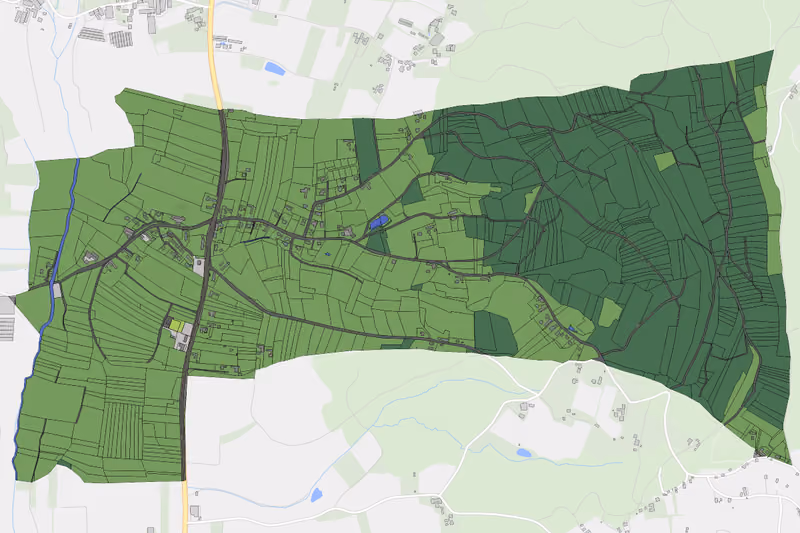Select the light green parcel in the lower dark forest
800x533 pixels.
coord(610,312)
